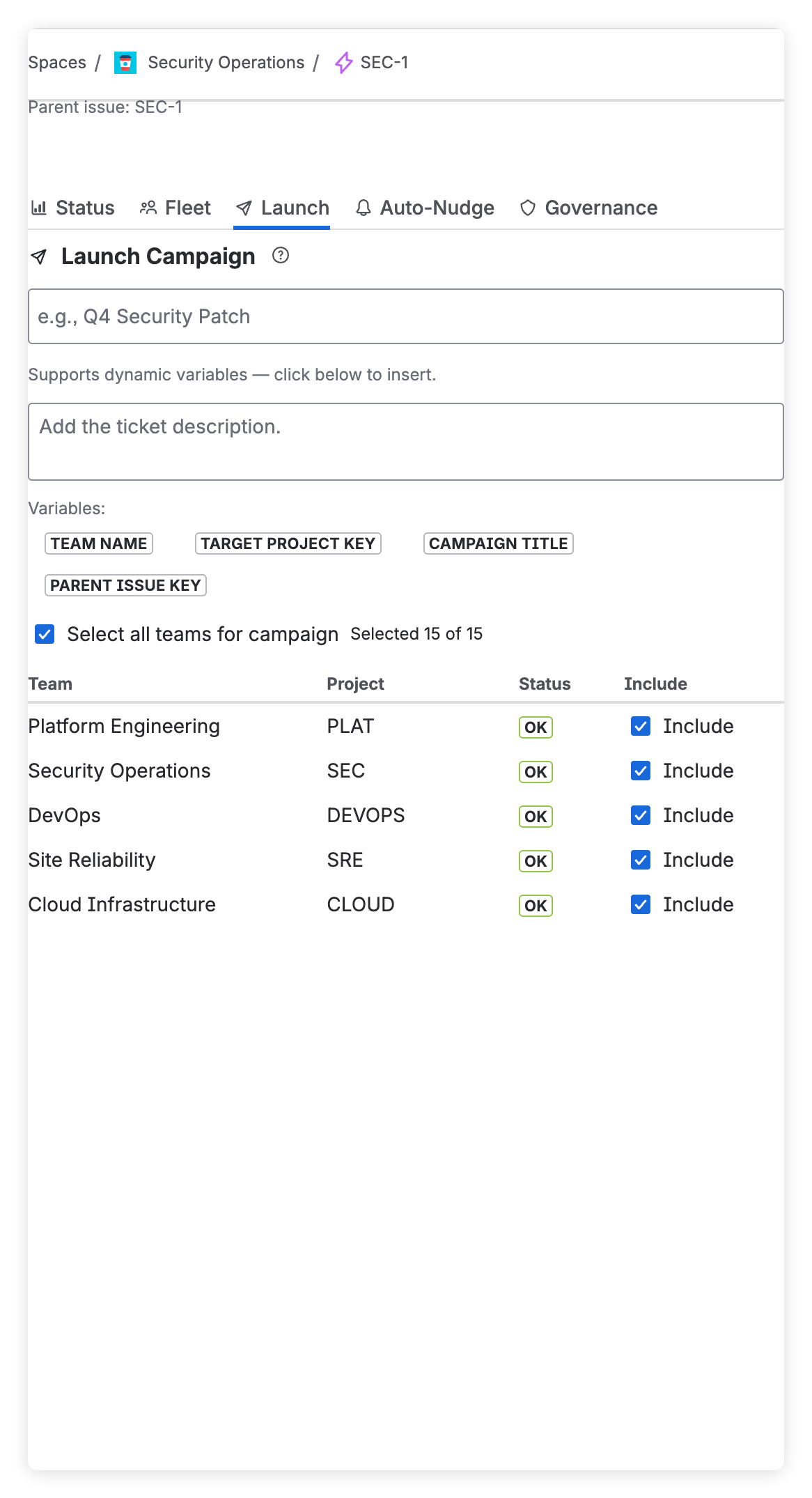Click the Governance shield icon

coord(528,208)
